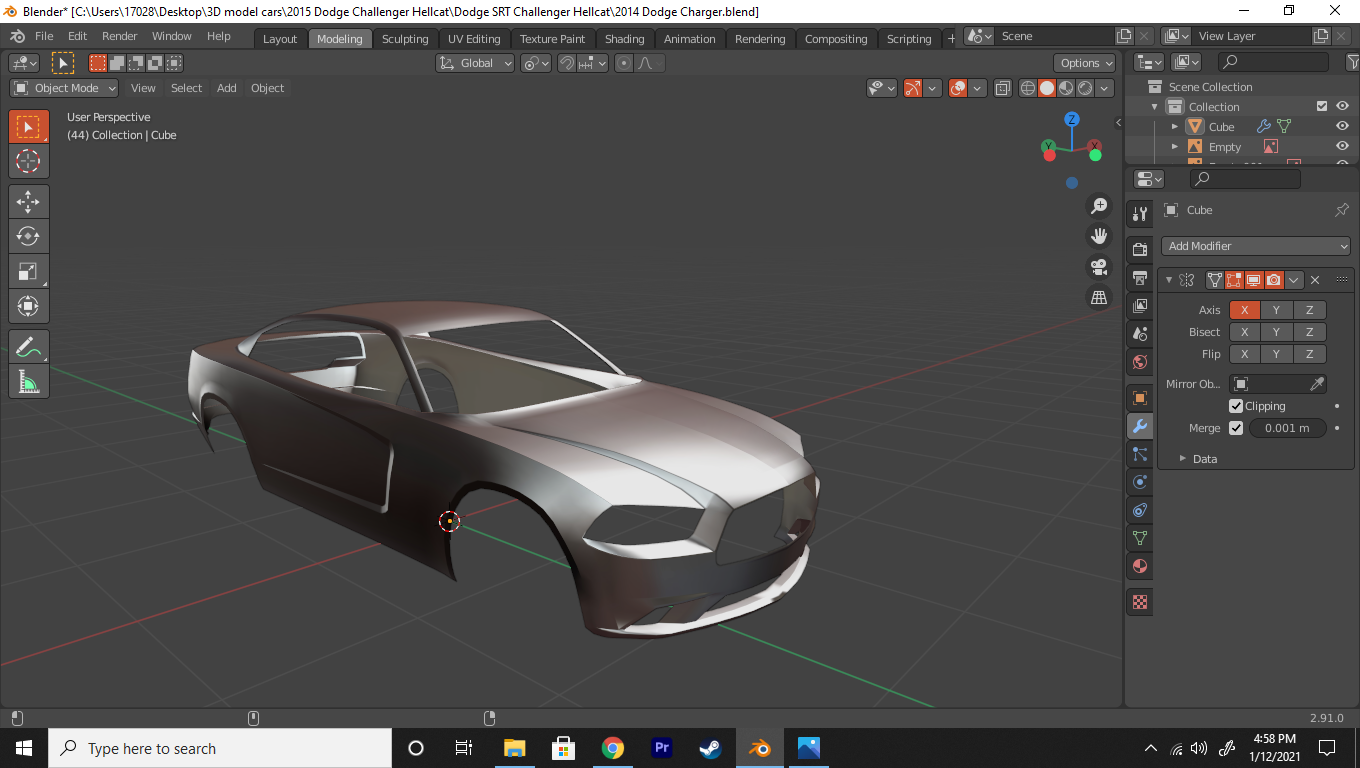Select the Move tool in the toolbar
This screenshot has width=1360, height=768.
pos(28,201)
